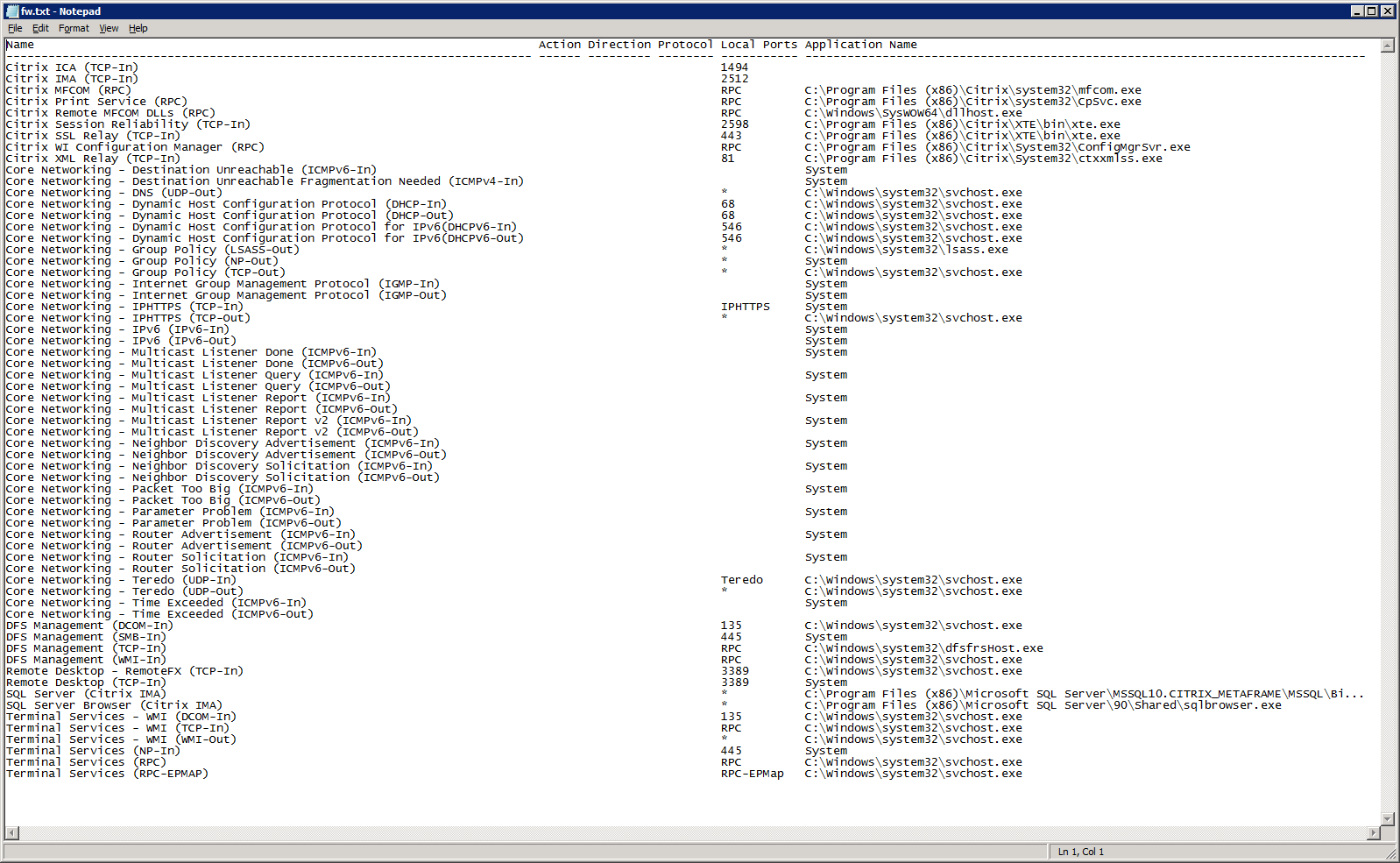The image size is (1400, 863).
Task: Open the Edit menu
Action: pyautogui.click(x=40, y=28)
